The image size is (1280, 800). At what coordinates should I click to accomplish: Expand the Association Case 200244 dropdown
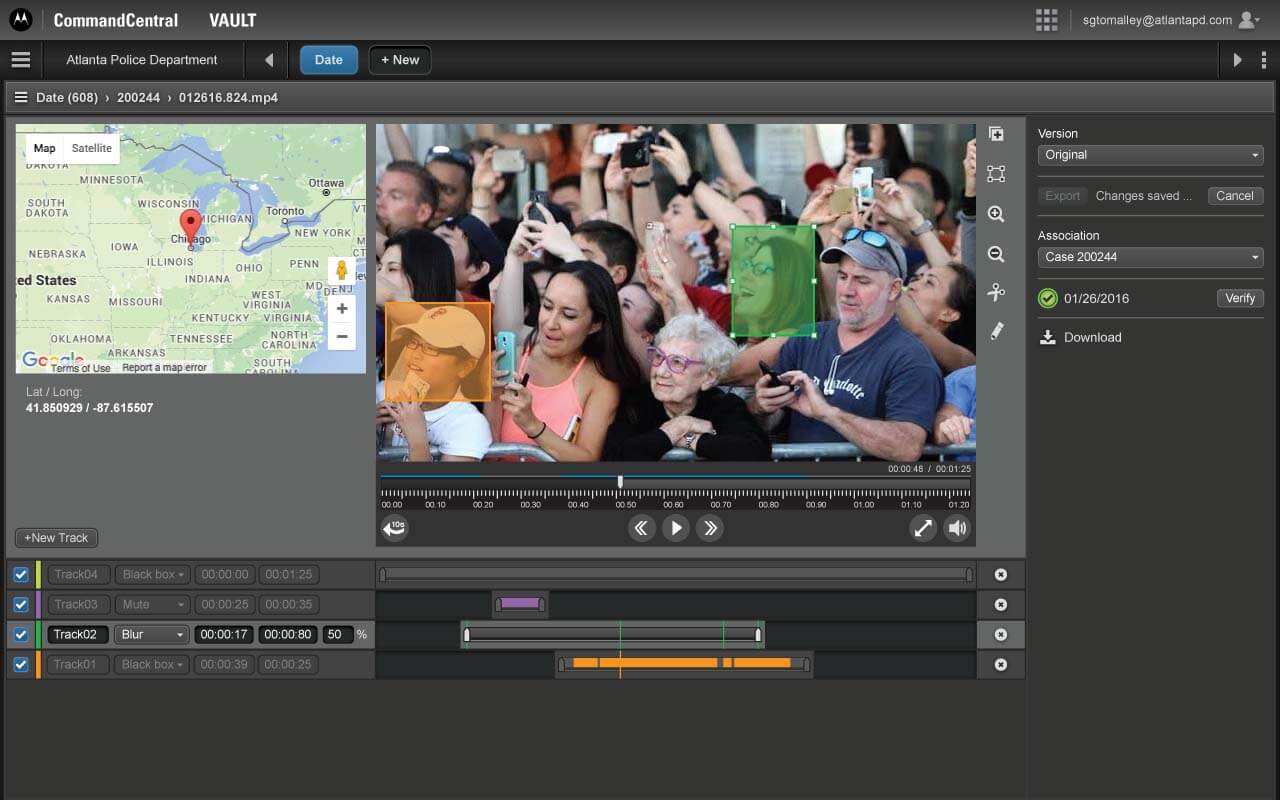tap(1150, 257)
